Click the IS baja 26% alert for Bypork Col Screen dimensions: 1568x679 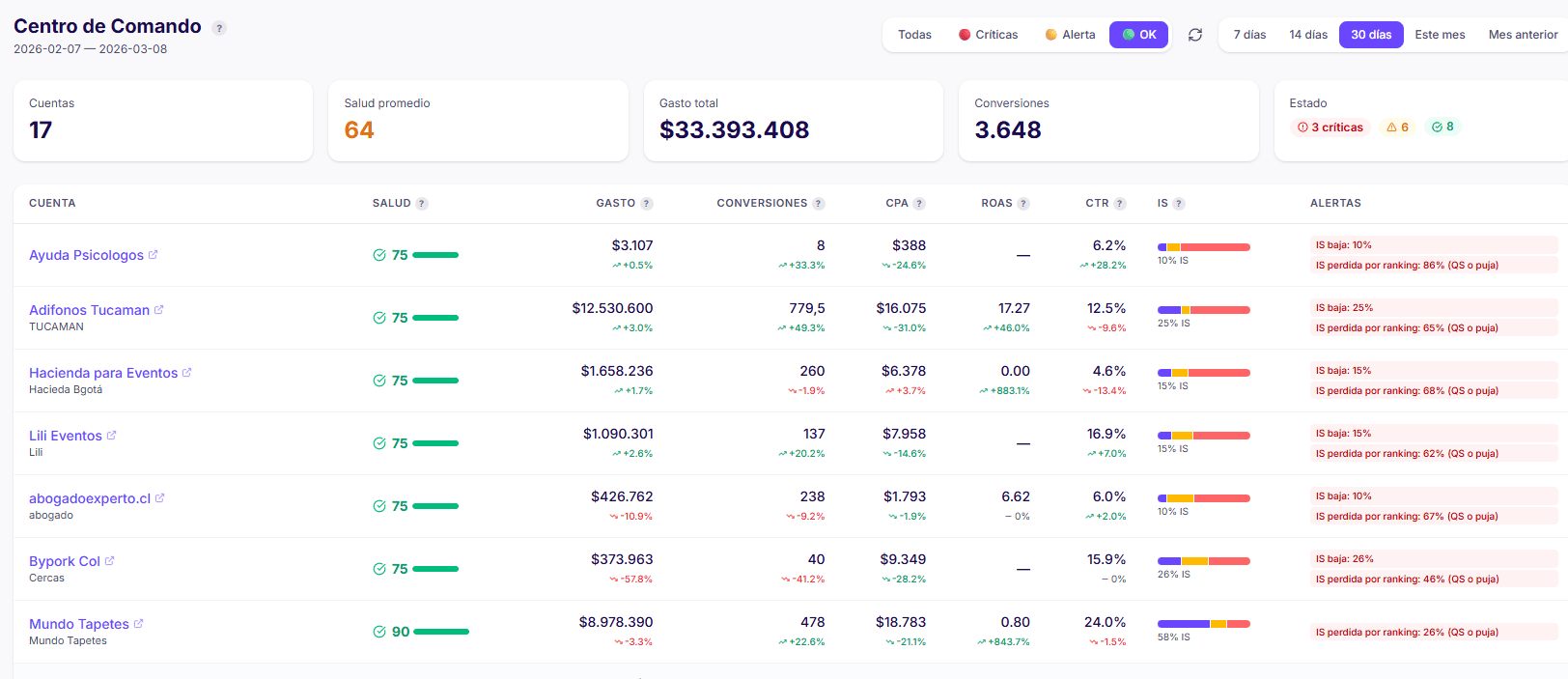[x=1344, y=559]
